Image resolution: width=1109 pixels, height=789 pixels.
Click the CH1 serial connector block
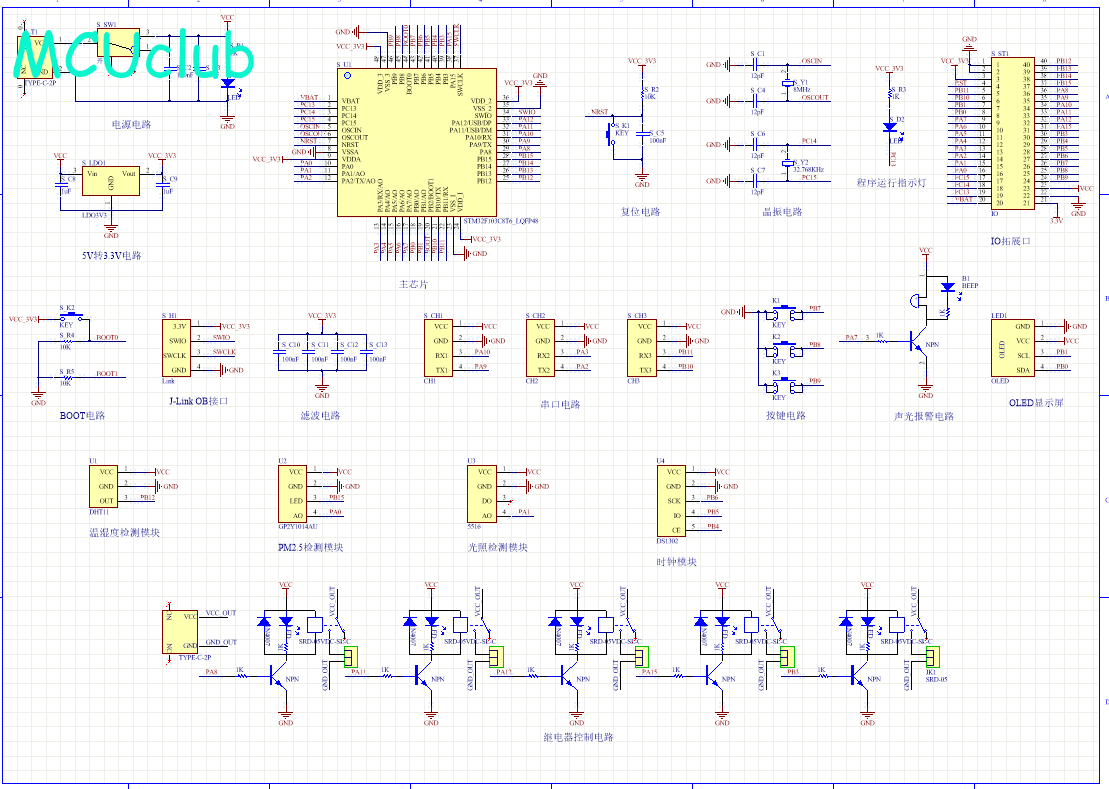point(439,348)
